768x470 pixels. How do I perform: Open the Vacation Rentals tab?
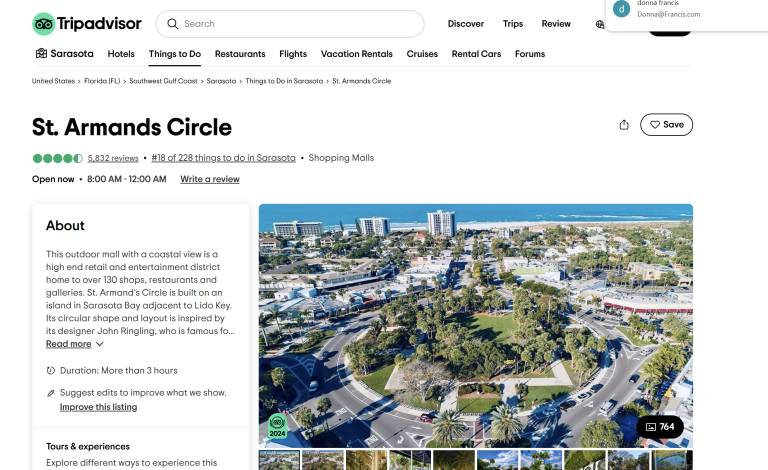[x=357, y=54]
